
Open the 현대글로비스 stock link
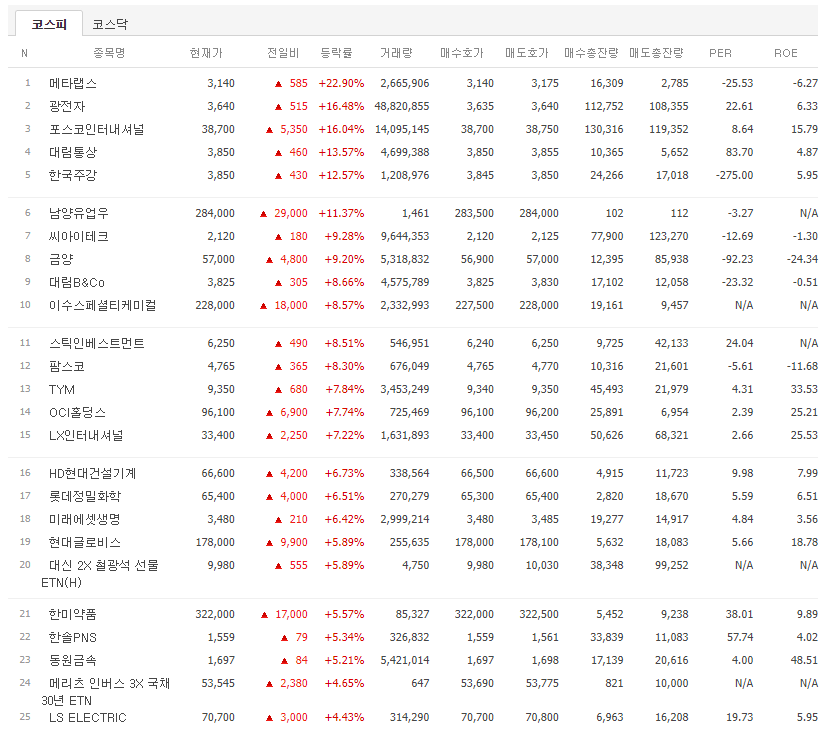(x=85, y=542)
